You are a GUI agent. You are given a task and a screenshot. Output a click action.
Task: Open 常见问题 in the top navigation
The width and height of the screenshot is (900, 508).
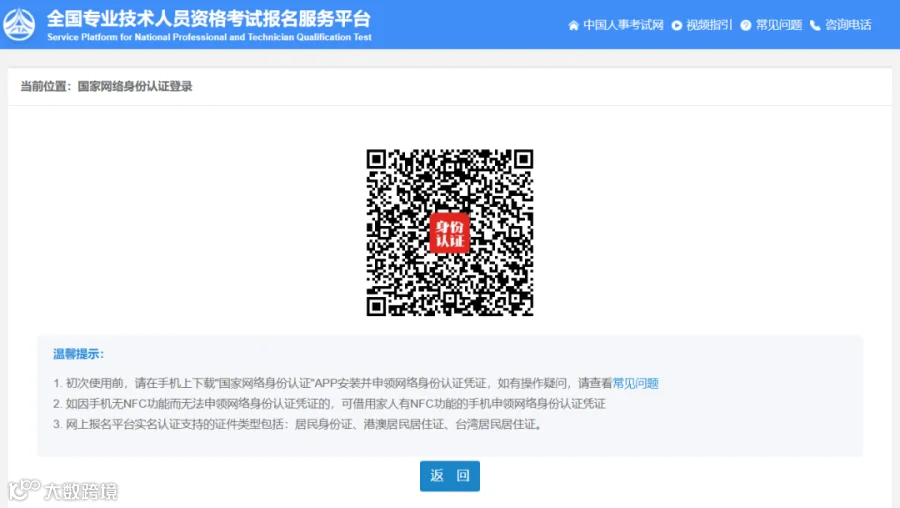click(x=778, y=25)
